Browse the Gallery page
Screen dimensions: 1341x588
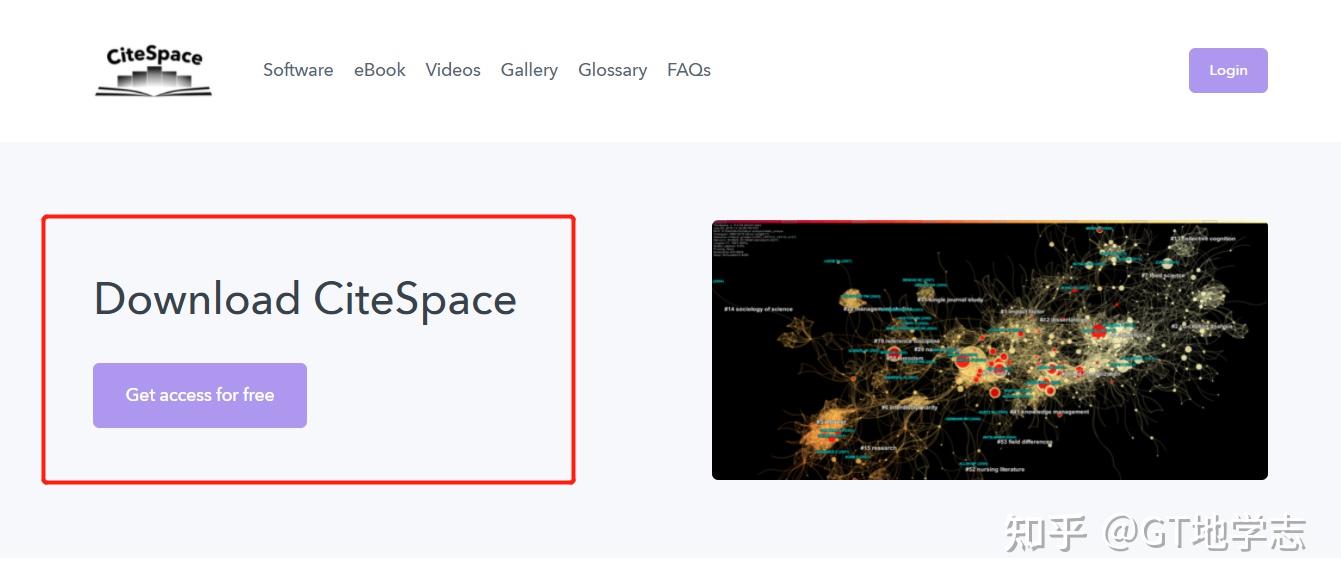[x=529, y=70]
